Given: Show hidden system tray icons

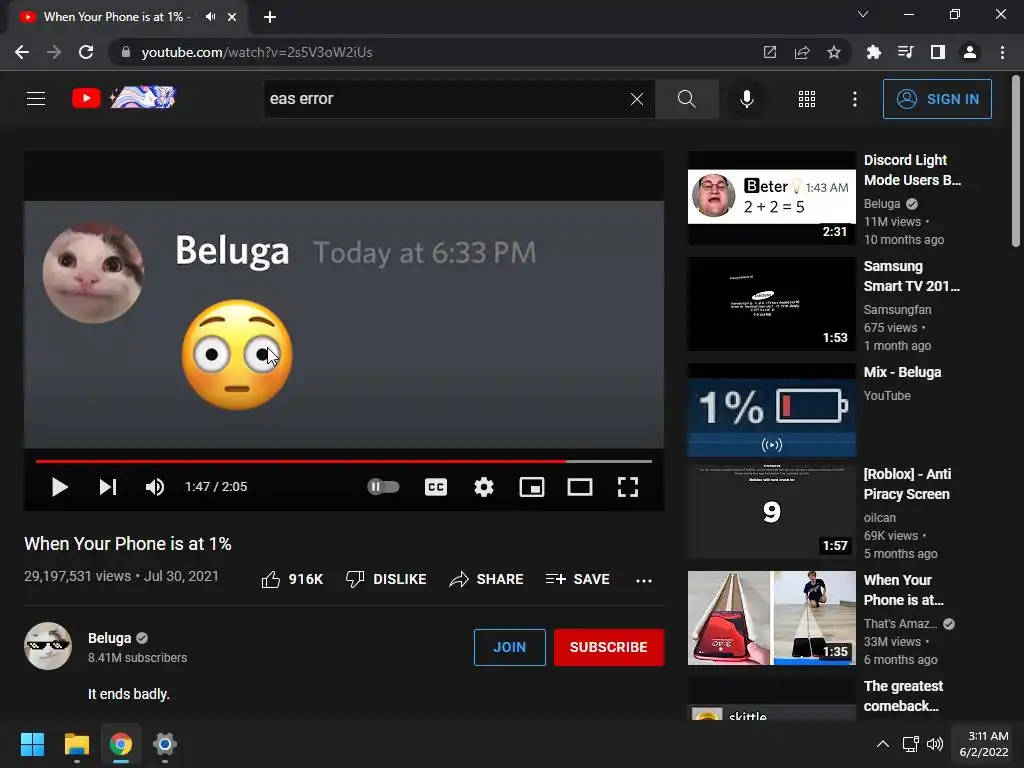Looking at the screenshot, I should (882, 744).
